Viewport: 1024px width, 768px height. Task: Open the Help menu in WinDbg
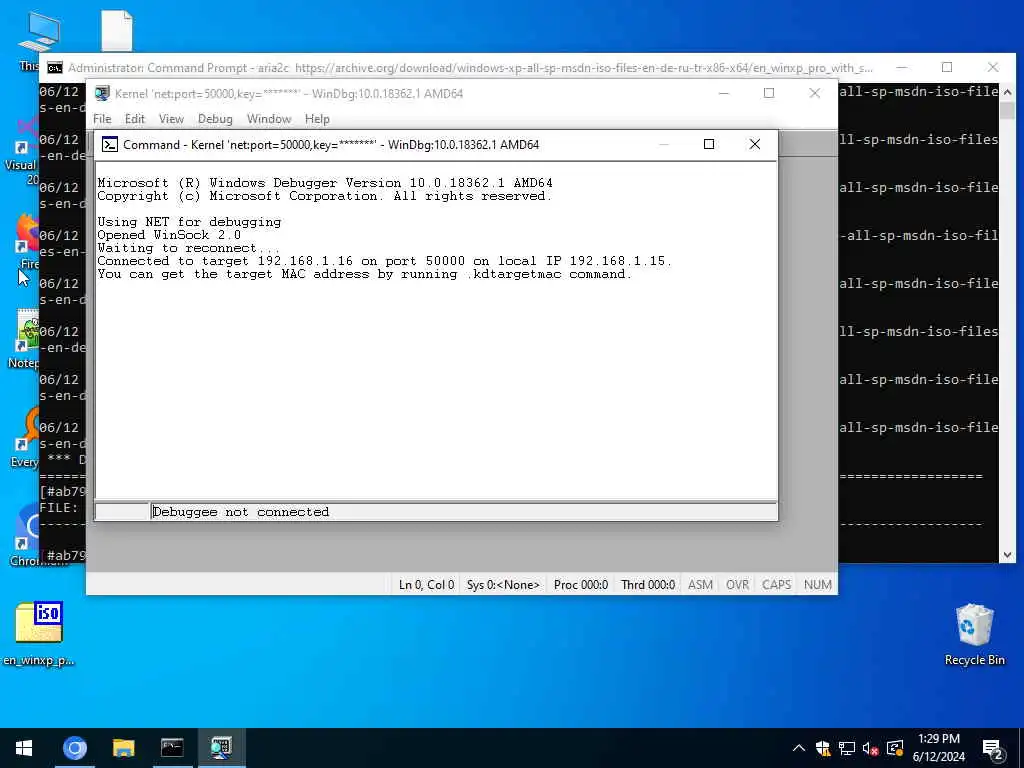pyautogui.click(x=317, y=119)
